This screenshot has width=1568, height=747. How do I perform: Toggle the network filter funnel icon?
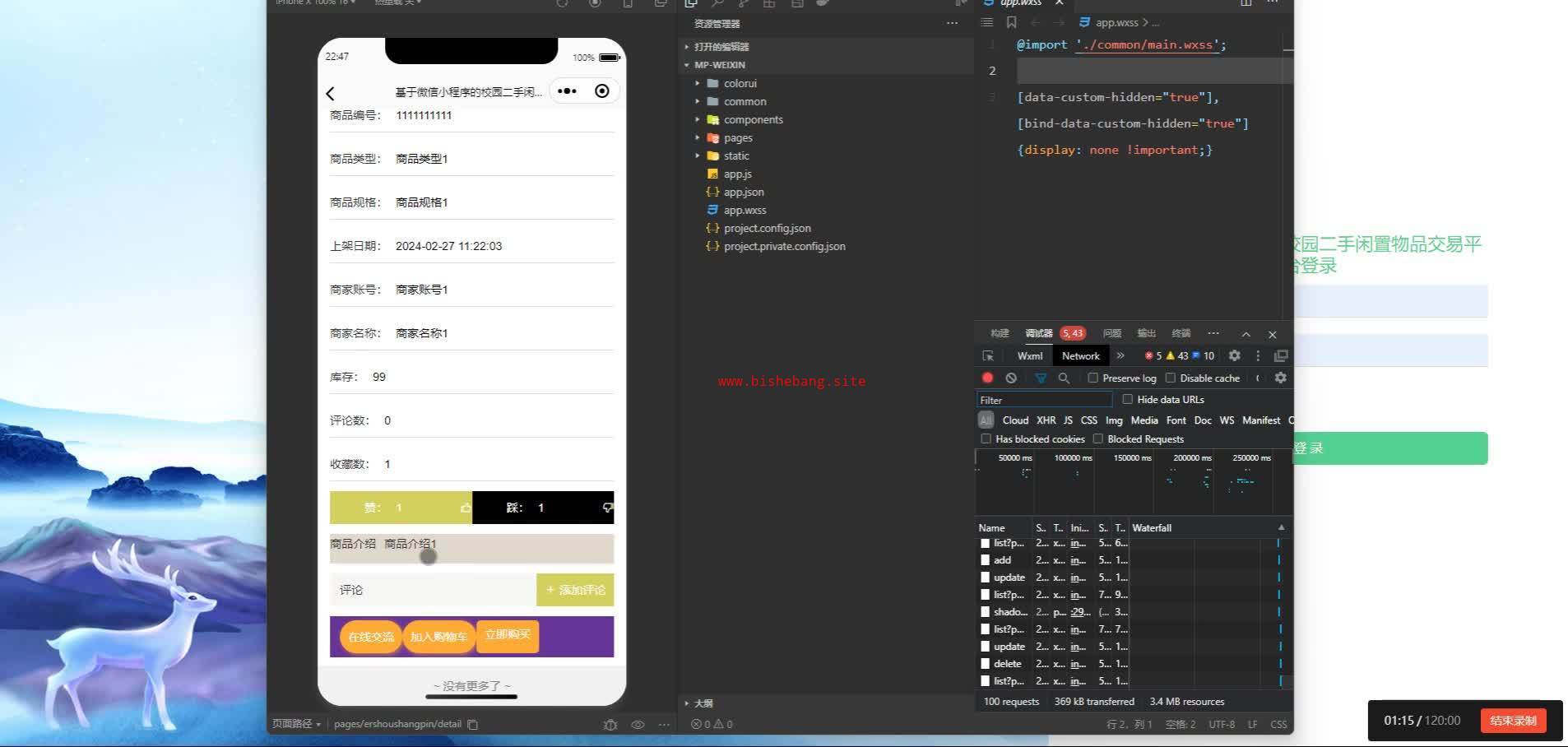[1041, 378]
